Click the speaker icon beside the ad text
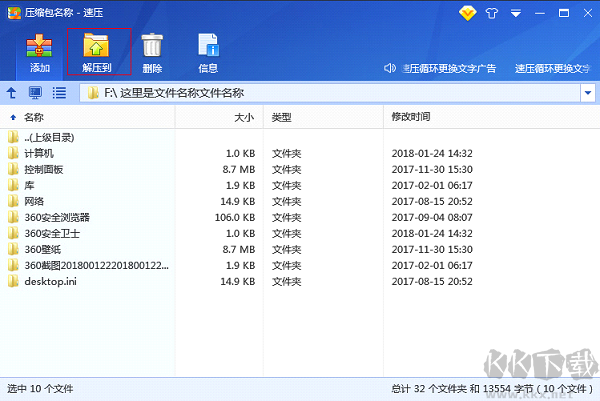 coord(392,68)
